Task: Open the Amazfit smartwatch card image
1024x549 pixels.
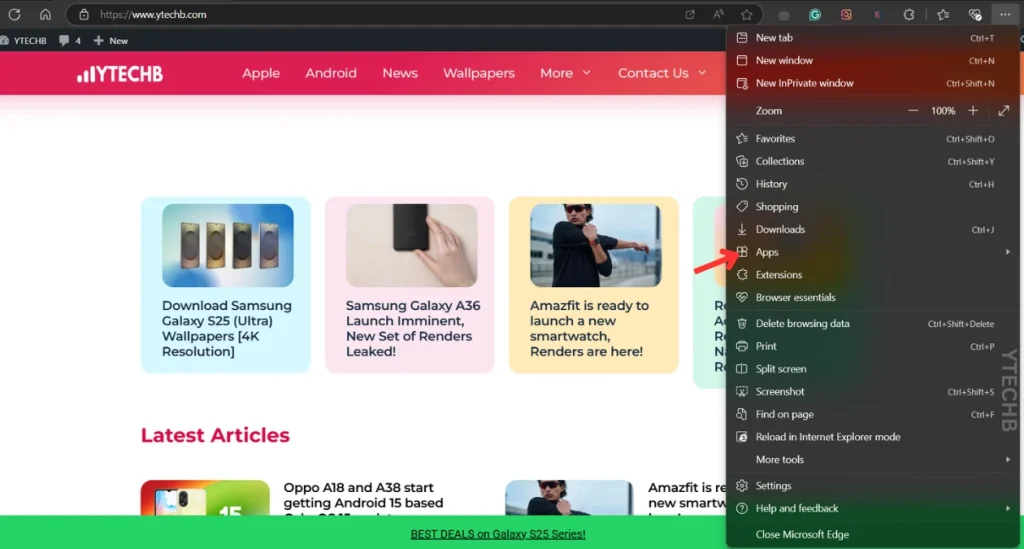Action: pos(596,245)
